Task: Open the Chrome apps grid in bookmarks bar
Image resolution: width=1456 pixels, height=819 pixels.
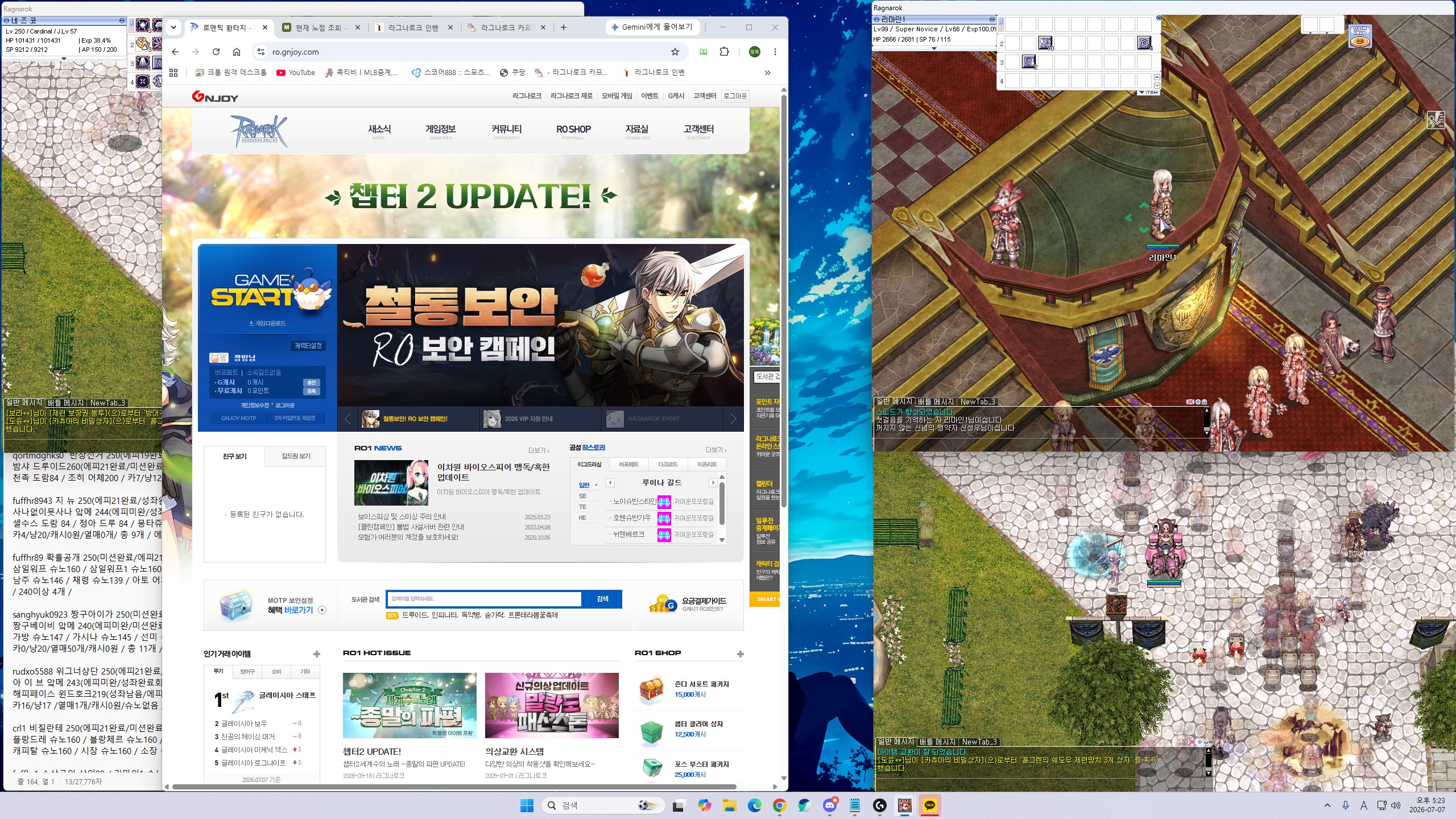Action: (x=173, y=72)
